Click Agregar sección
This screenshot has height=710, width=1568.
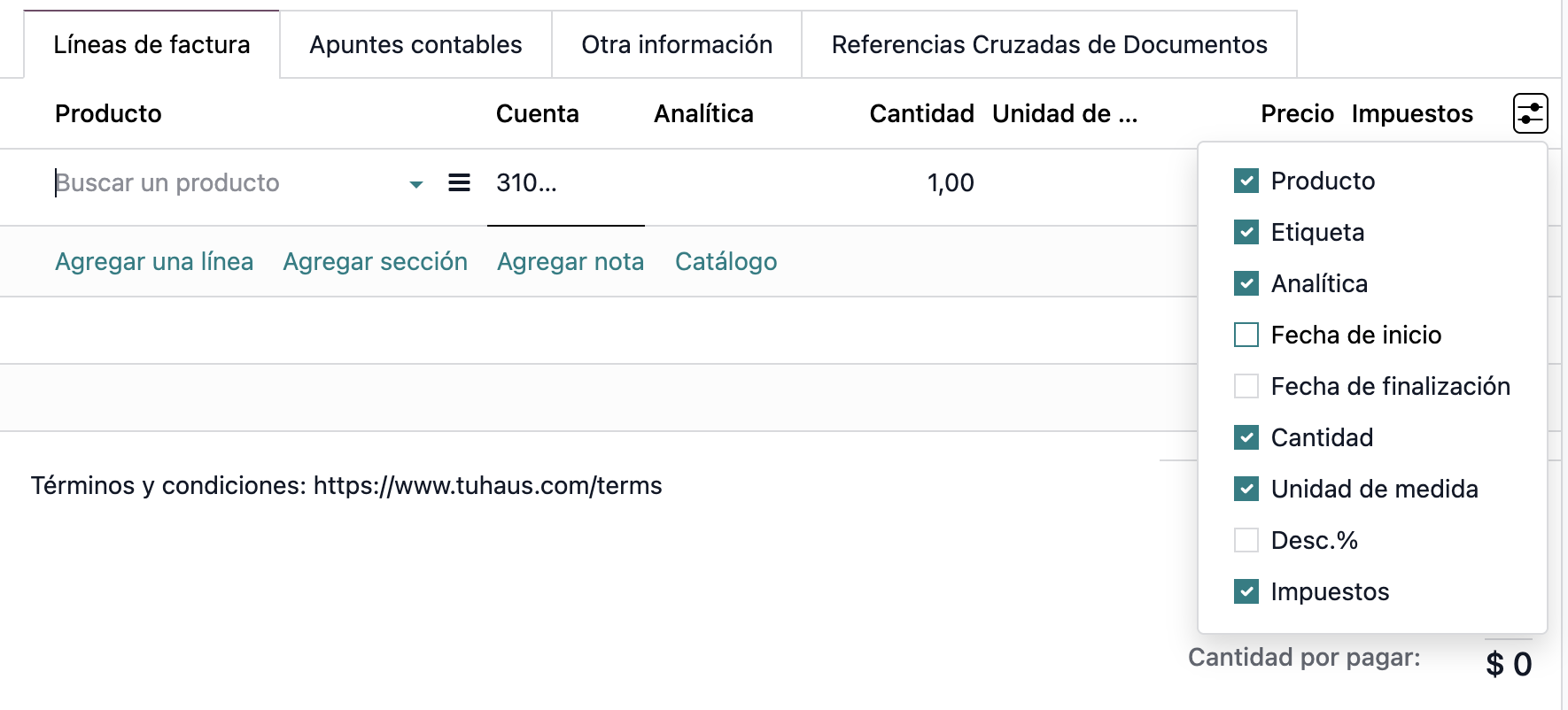[376, 261]
